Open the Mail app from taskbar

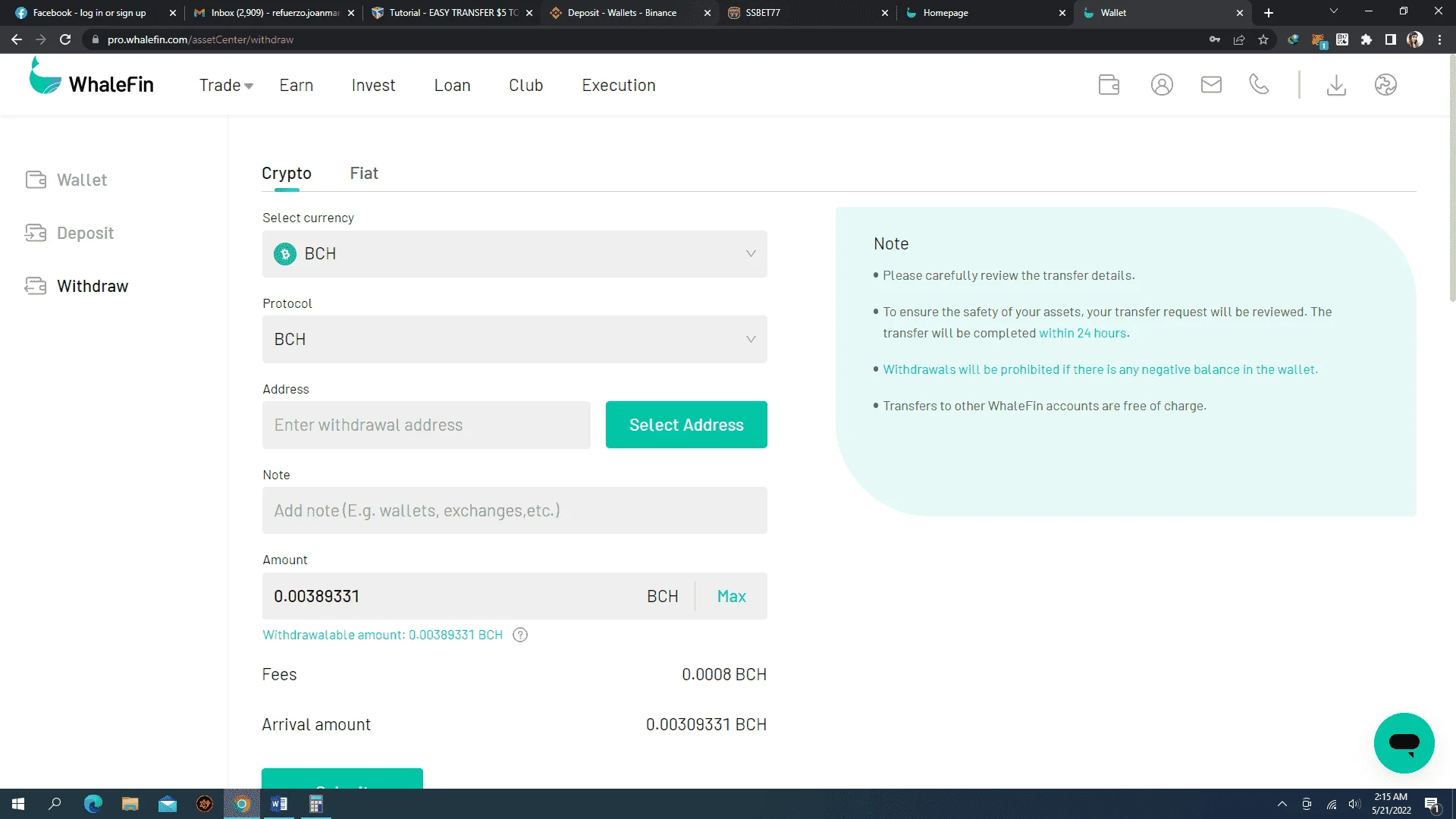168,804
